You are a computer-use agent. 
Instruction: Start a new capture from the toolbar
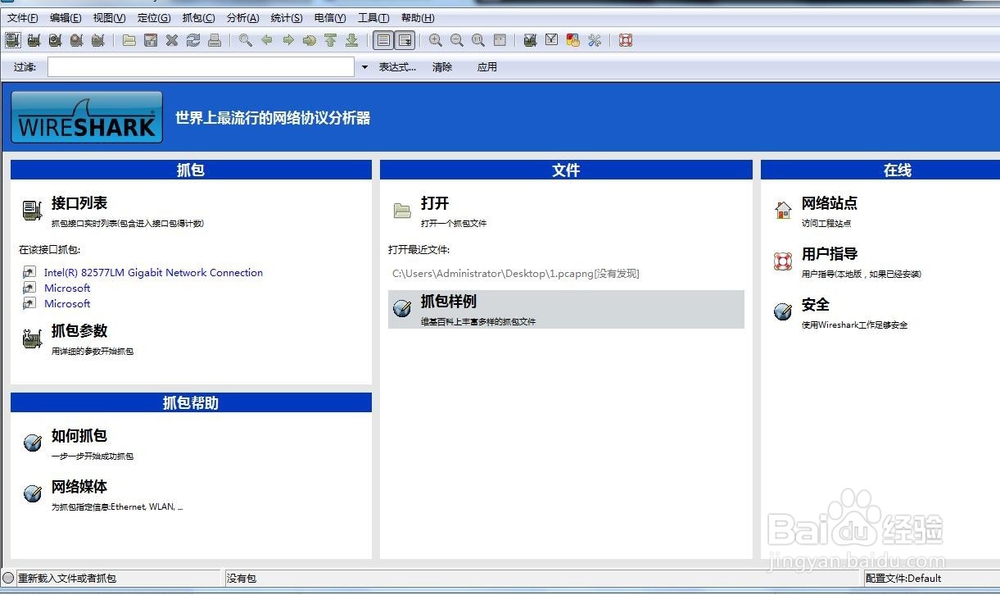click(x=55, y=40)
